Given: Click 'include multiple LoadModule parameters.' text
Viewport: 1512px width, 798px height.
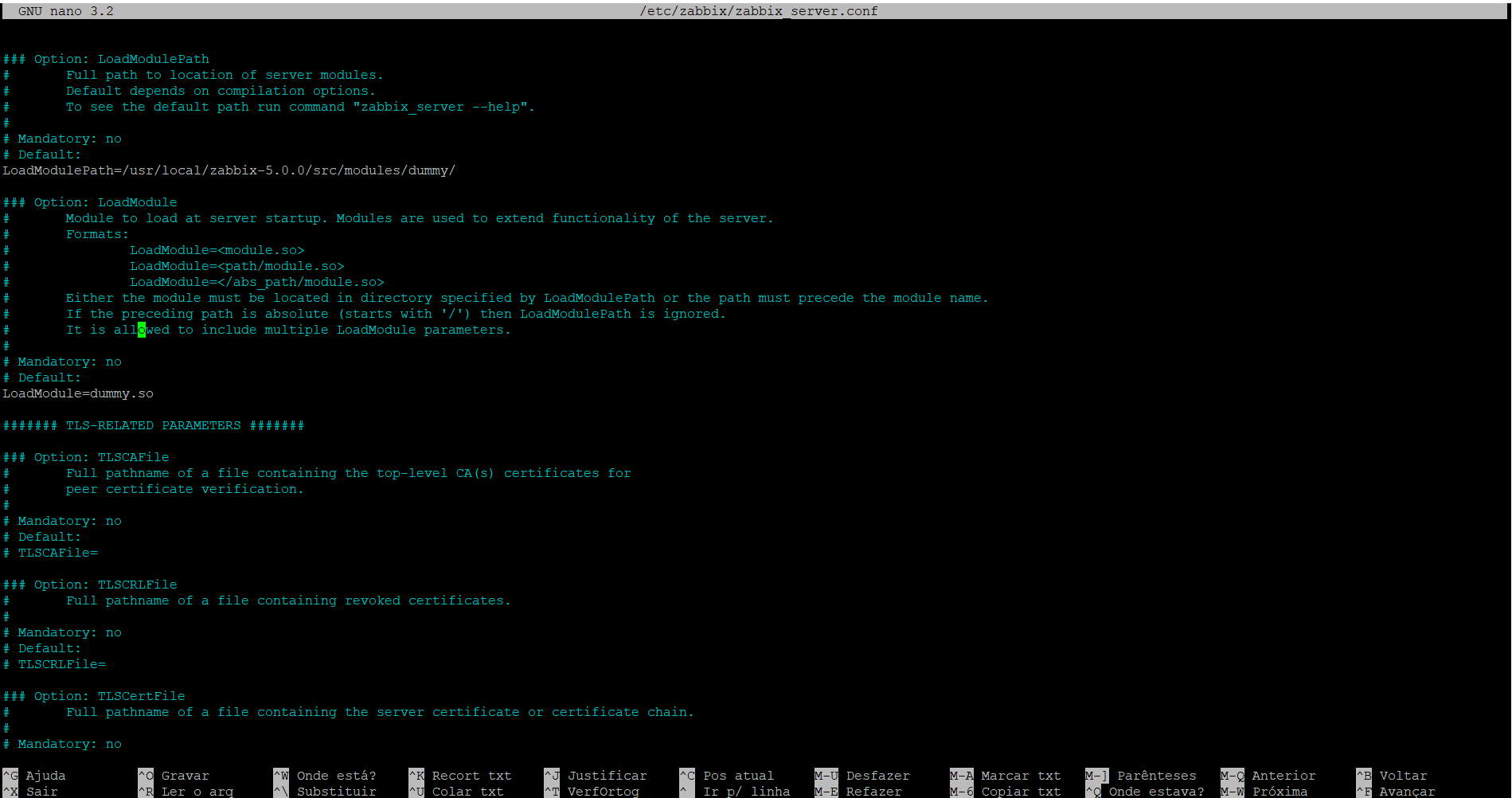Looking at the screenshot, I should (356, 330).
